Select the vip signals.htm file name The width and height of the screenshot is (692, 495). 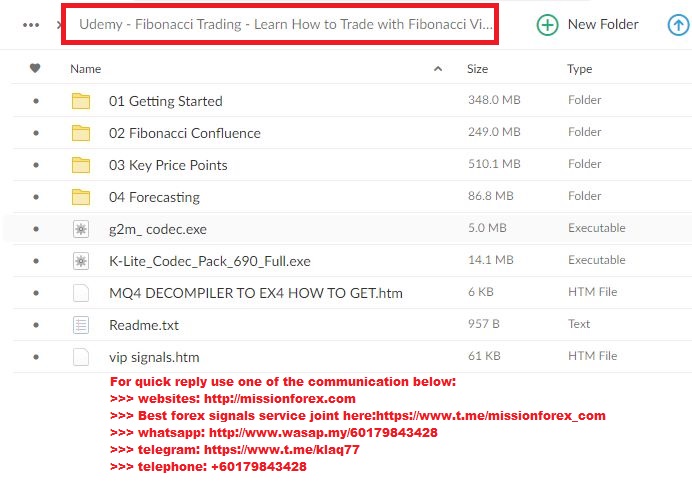pyautogui.click(x=154, y=357)
